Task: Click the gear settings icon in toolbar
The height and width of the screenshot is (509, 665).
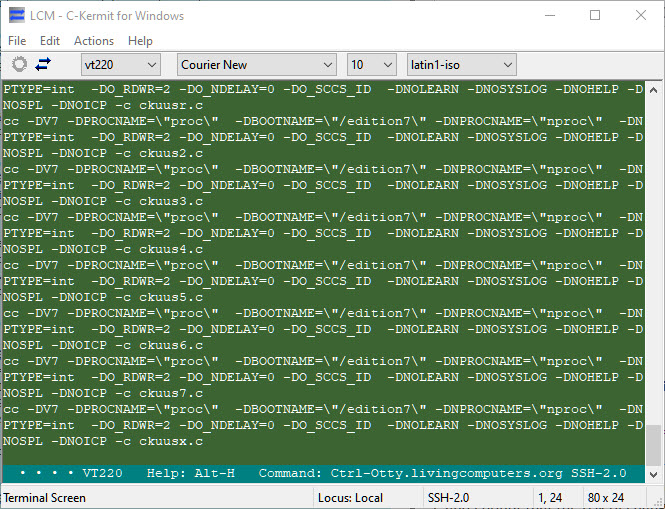Action: 19,64
